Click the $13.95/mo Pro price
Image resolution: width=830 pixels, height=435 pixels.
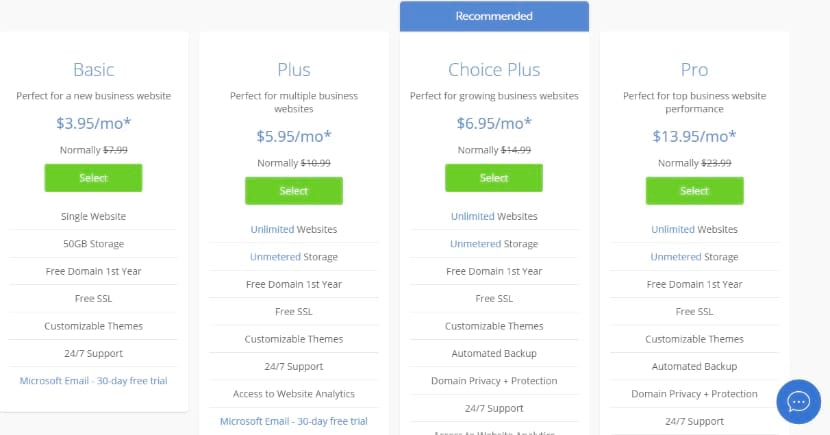[694, 137]
